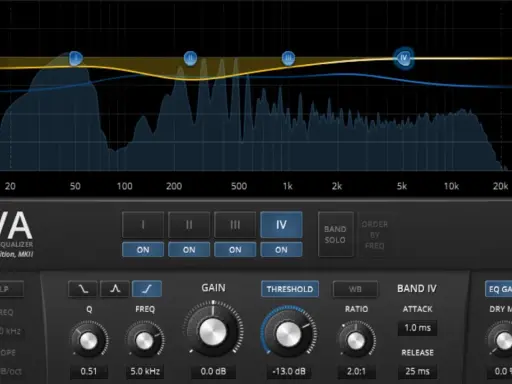Viewport: 512px width, 384px height.
Task: Toggle the EQ Gain button
Action: tap(499, 289)
